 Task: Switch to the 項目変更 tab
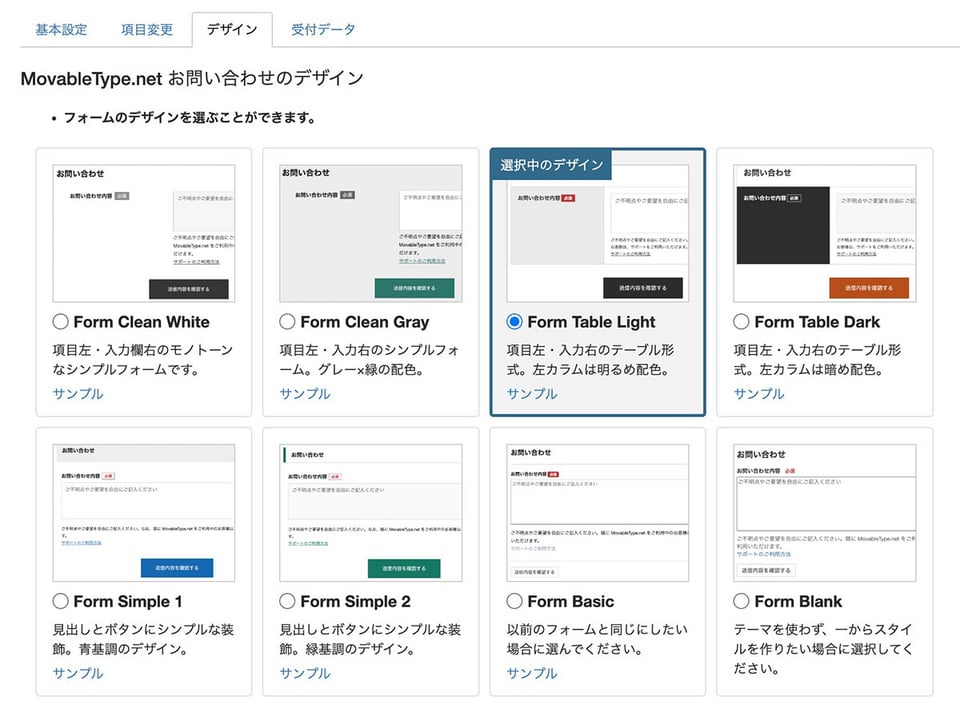click(146, 29)
